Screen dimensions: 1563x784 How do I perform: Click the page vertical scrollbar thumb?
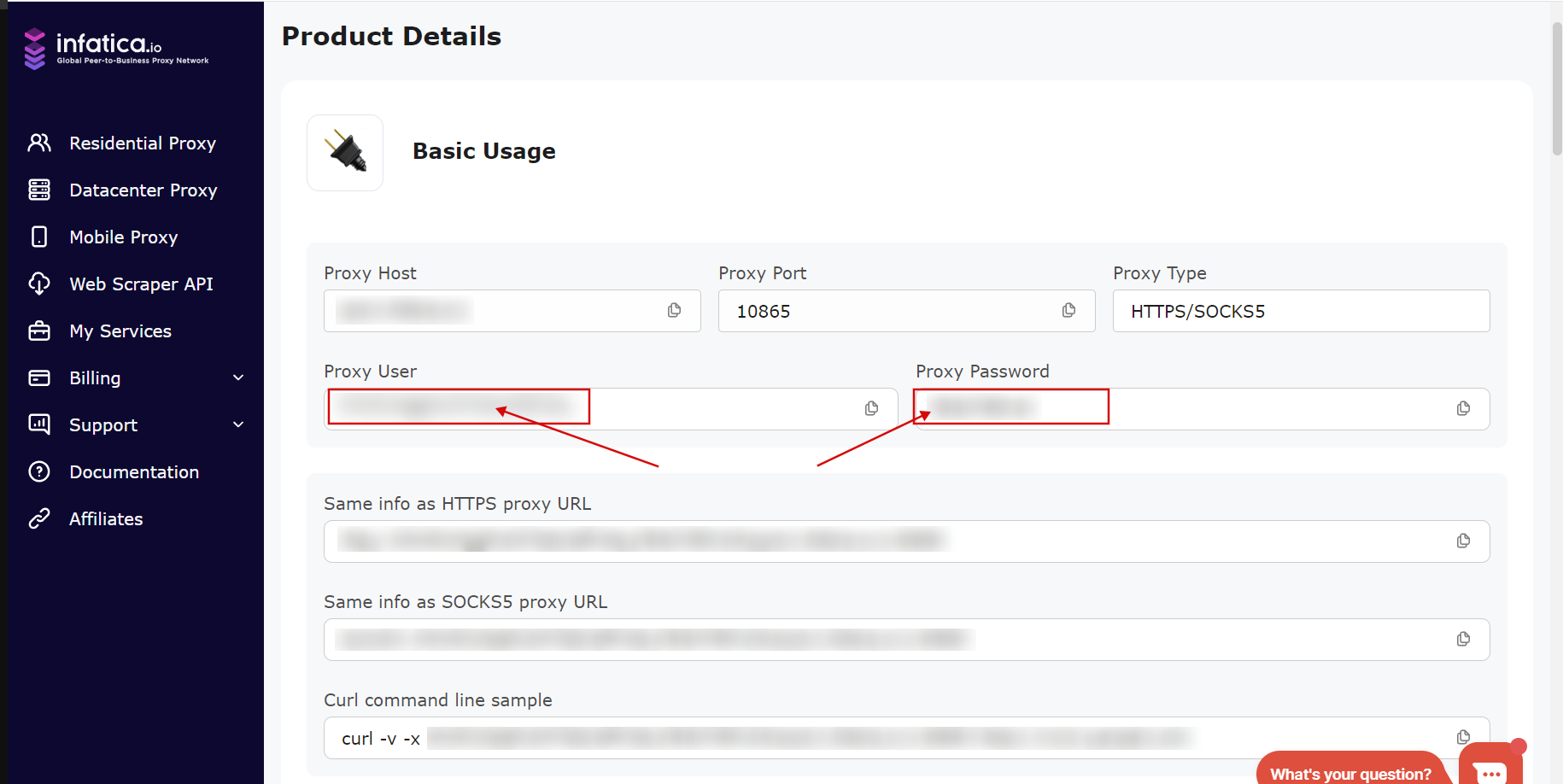tap(1557, 88)
